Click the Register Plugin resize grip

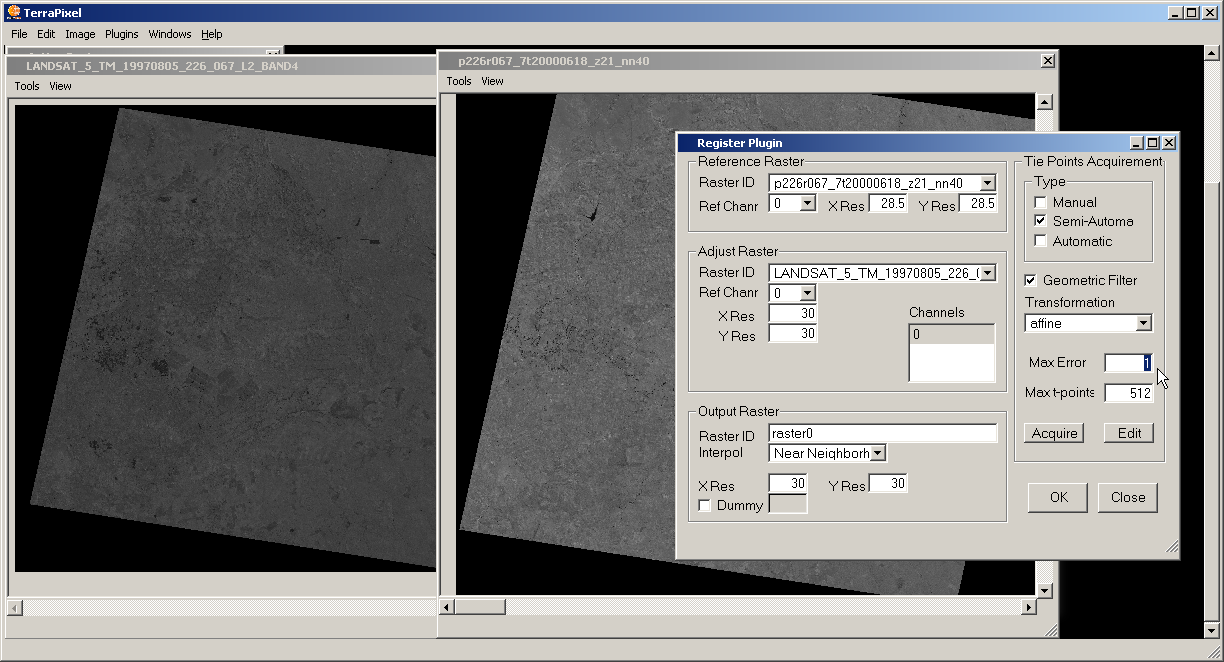pos(1172,548)
